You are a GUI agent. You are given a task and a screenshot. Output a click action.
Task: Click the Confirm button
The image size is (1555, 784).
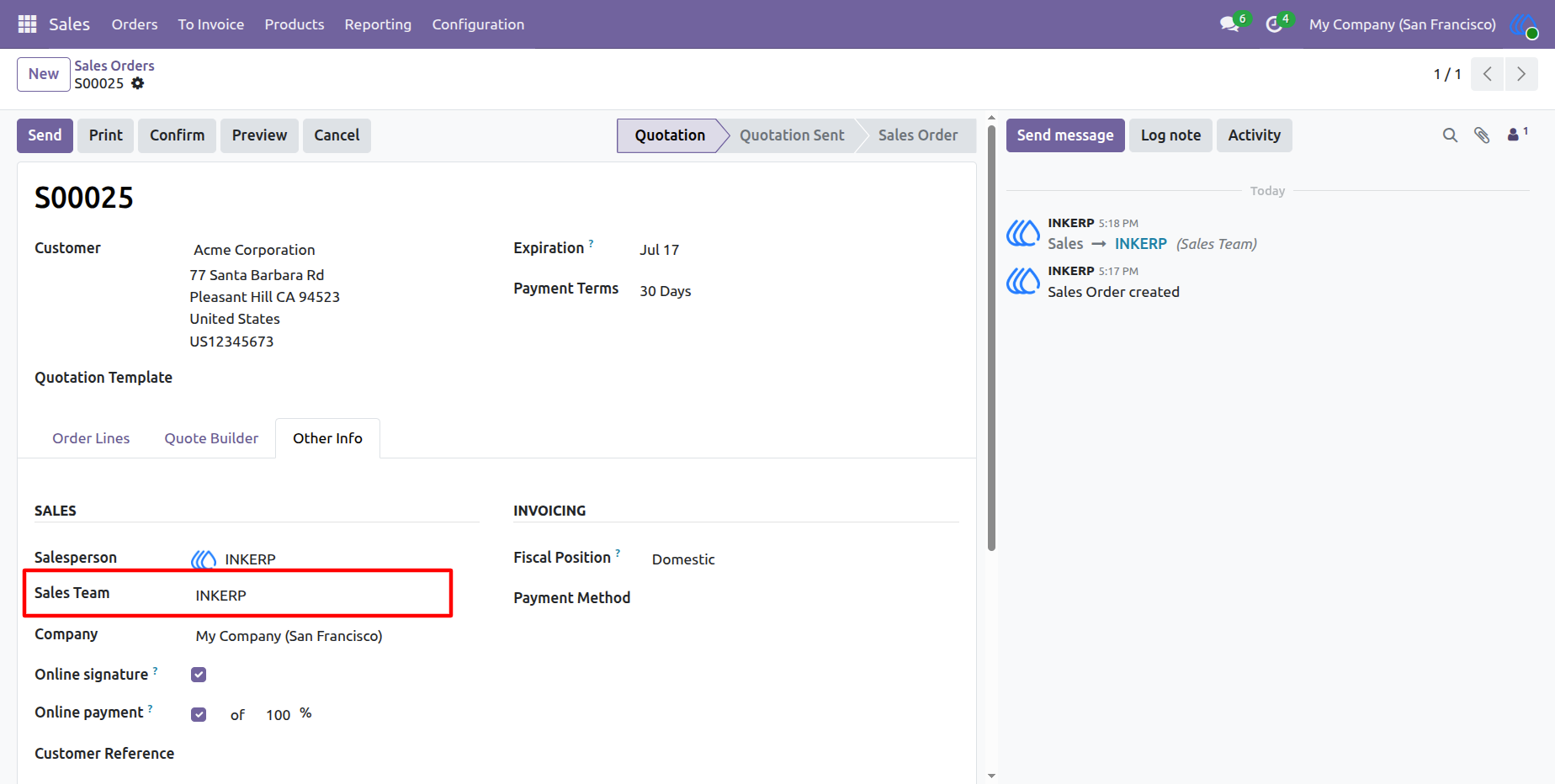[x=178, y=135]
